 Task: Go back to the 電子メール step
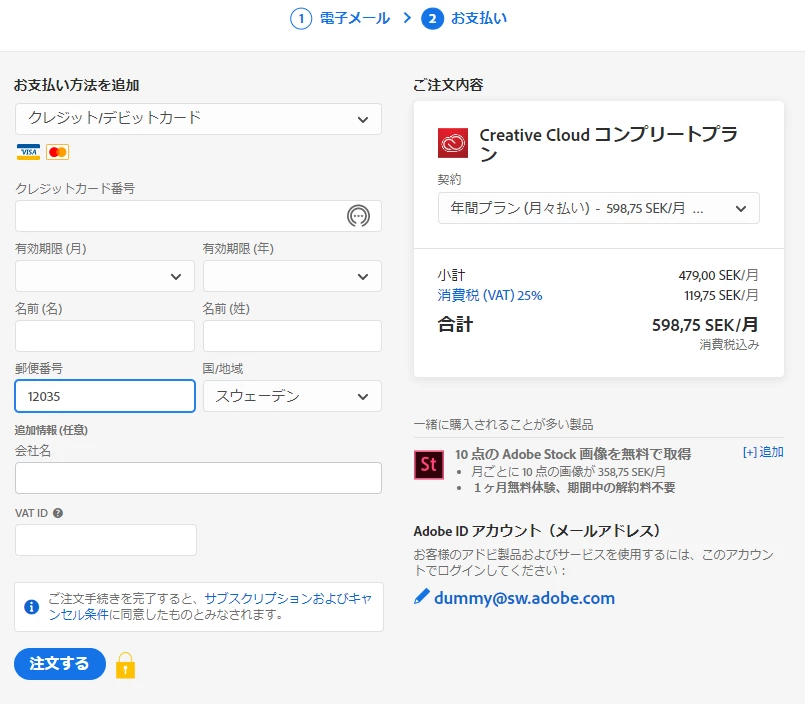click(355, 19)
